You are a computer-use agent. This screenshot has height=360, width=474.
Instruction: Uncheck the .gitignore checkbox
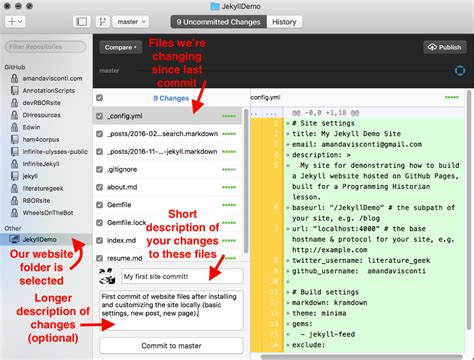[99, 169]
